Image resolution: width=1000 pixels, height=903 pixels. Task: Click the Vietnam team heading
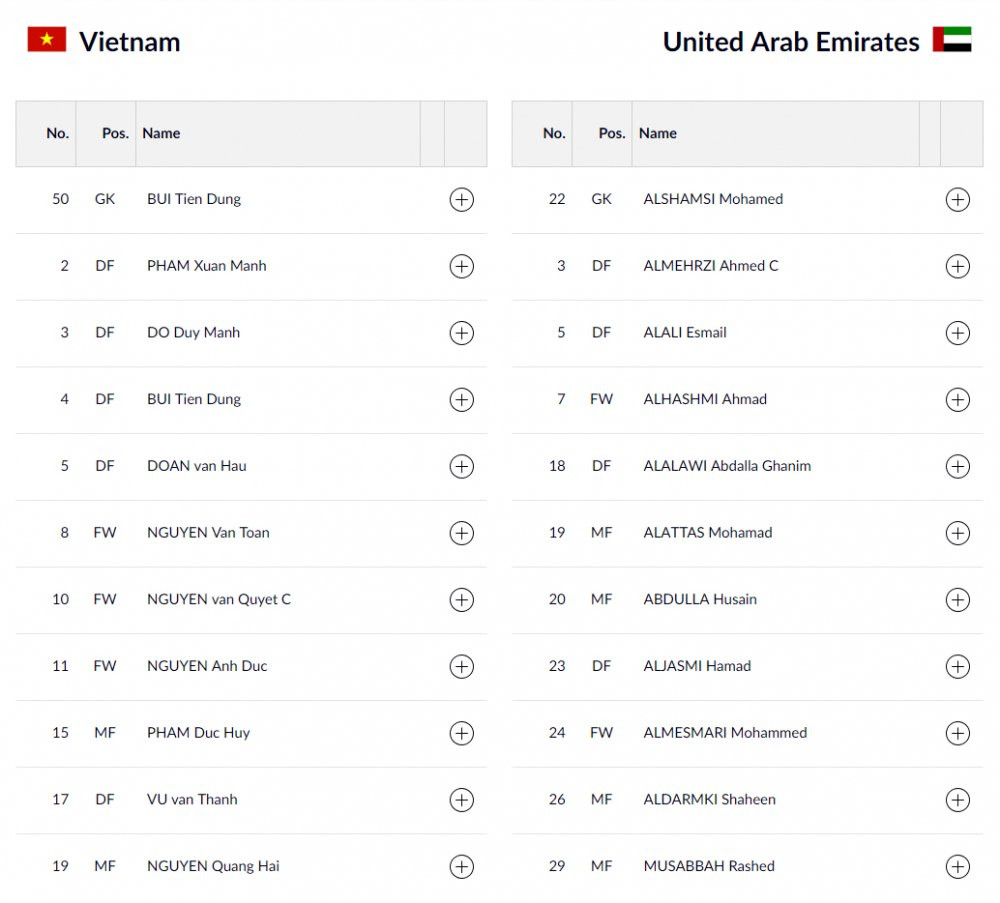tap(130, 42)
